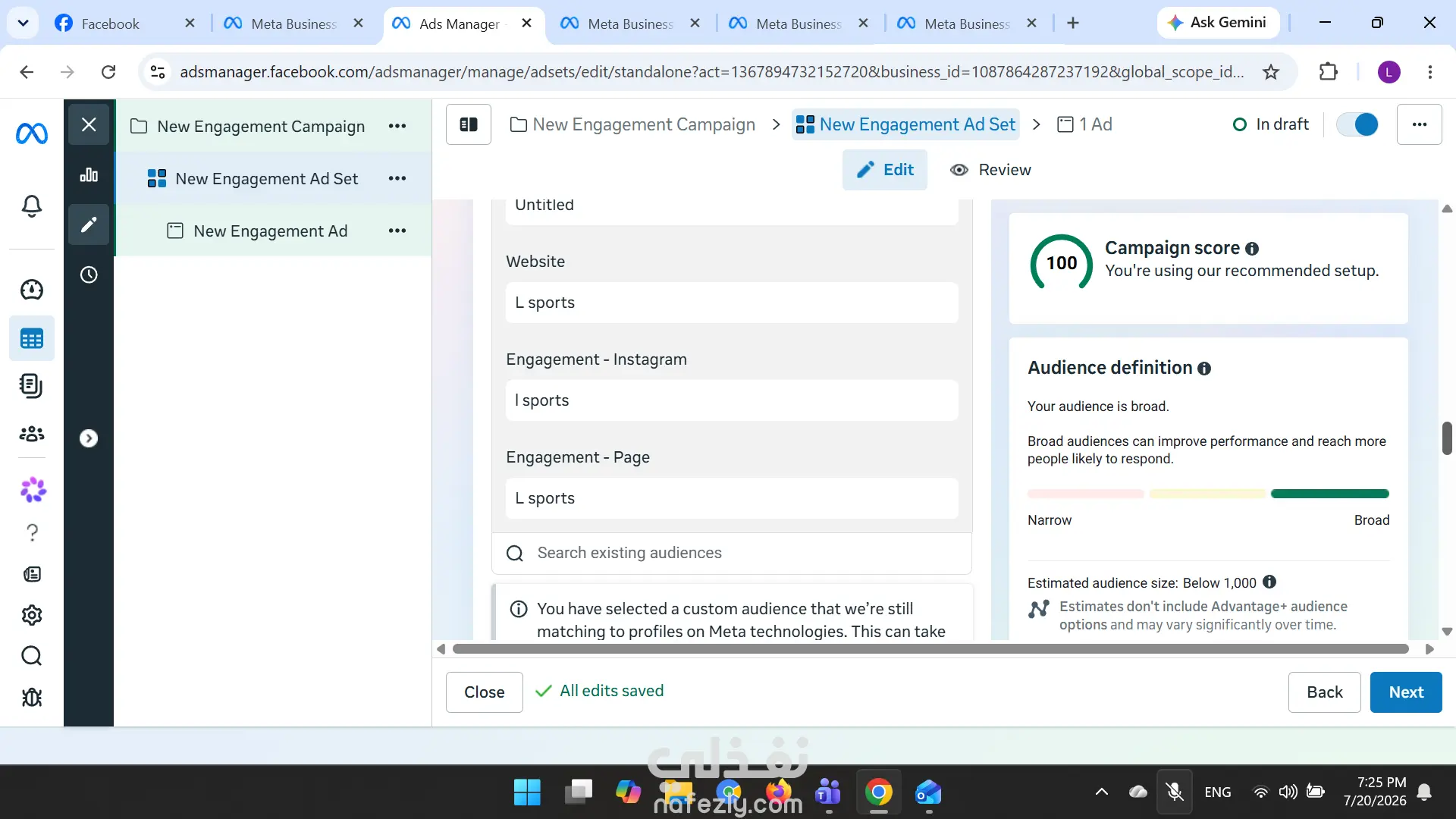Expand the sidebar with the arrow button
This screenshot has height=819, width=1456.
click(x=89, y=438)
